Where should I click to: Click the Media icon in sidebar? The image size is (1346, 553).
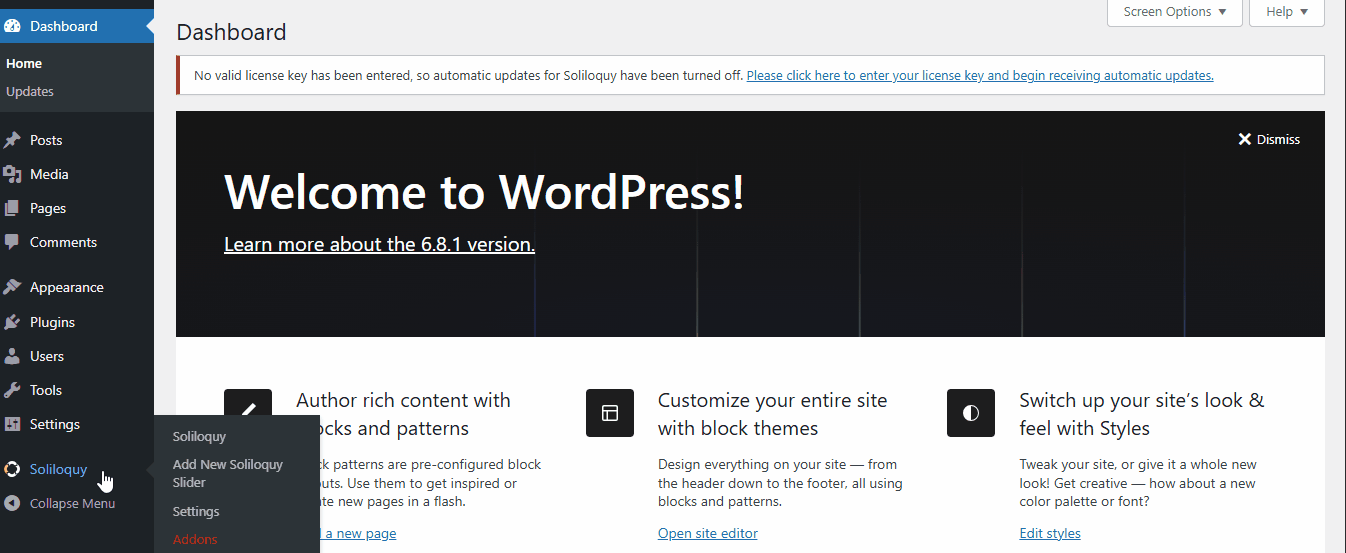(x=12, y=174)
